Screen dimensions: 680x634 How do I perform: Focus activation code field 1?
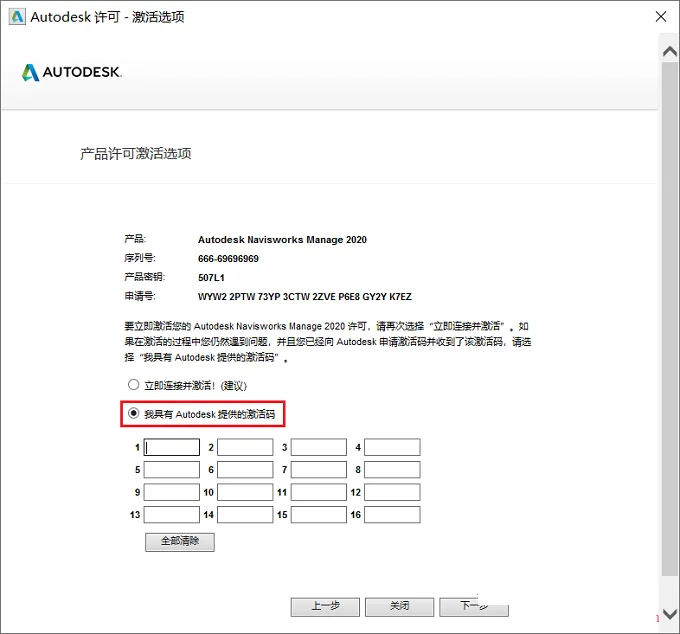[172, 447]
